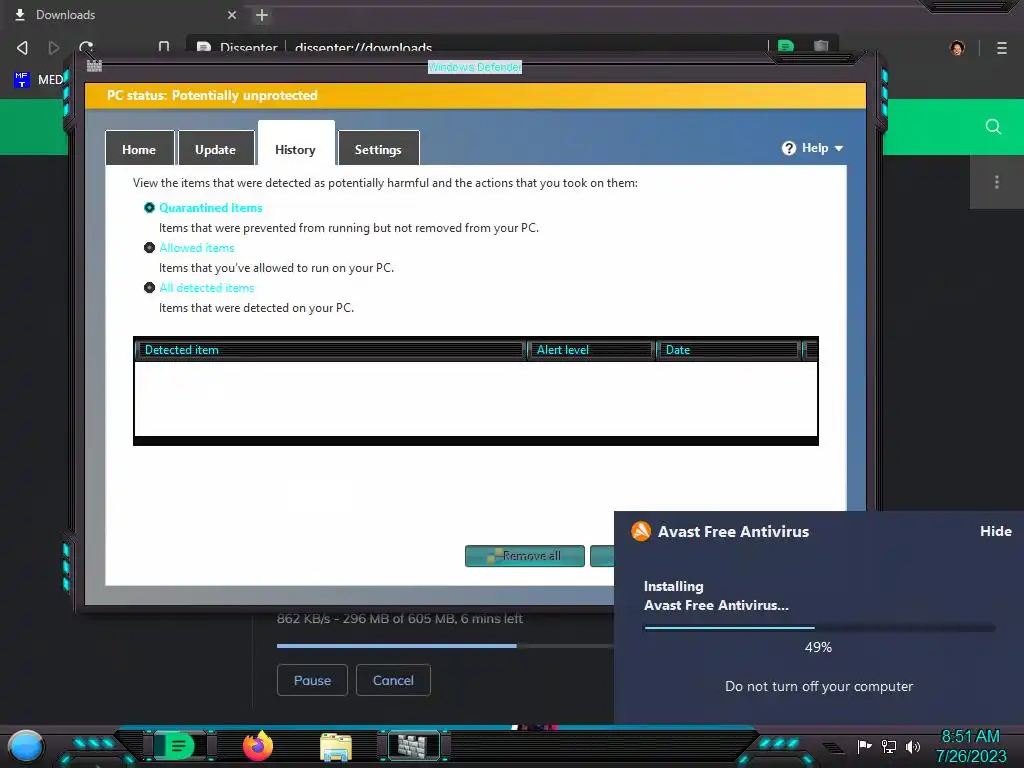Open the download item three-dot menu

(x=997, y=182)
